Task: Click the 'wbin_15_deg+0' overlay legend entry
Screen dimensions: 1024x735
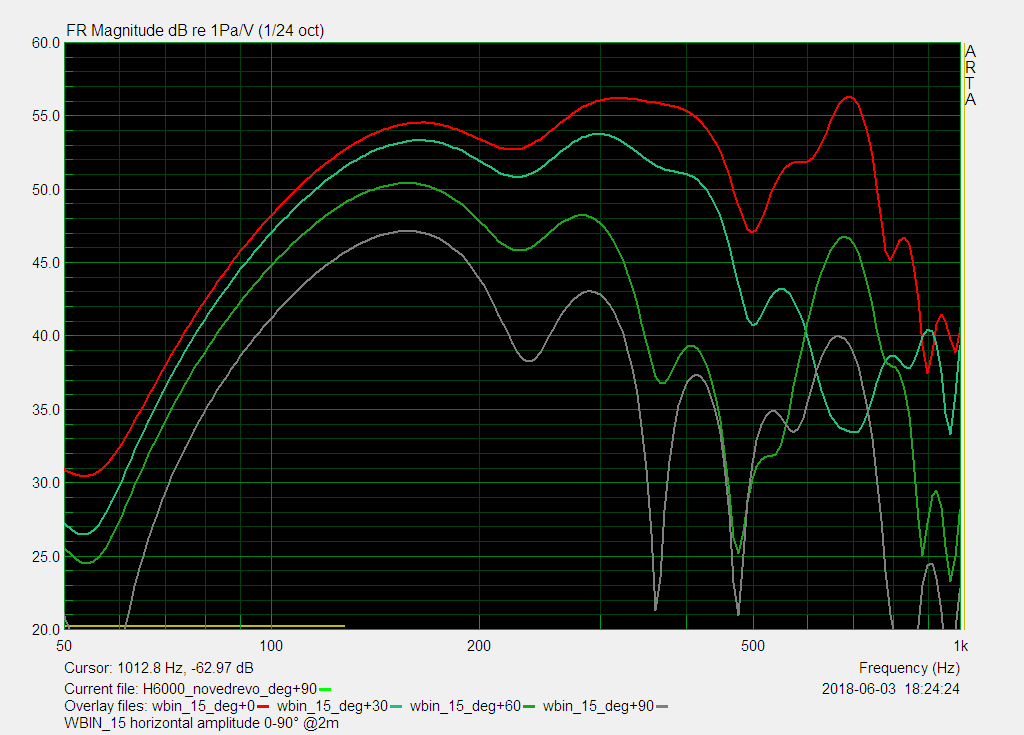Action: click(x=203, y=706)
